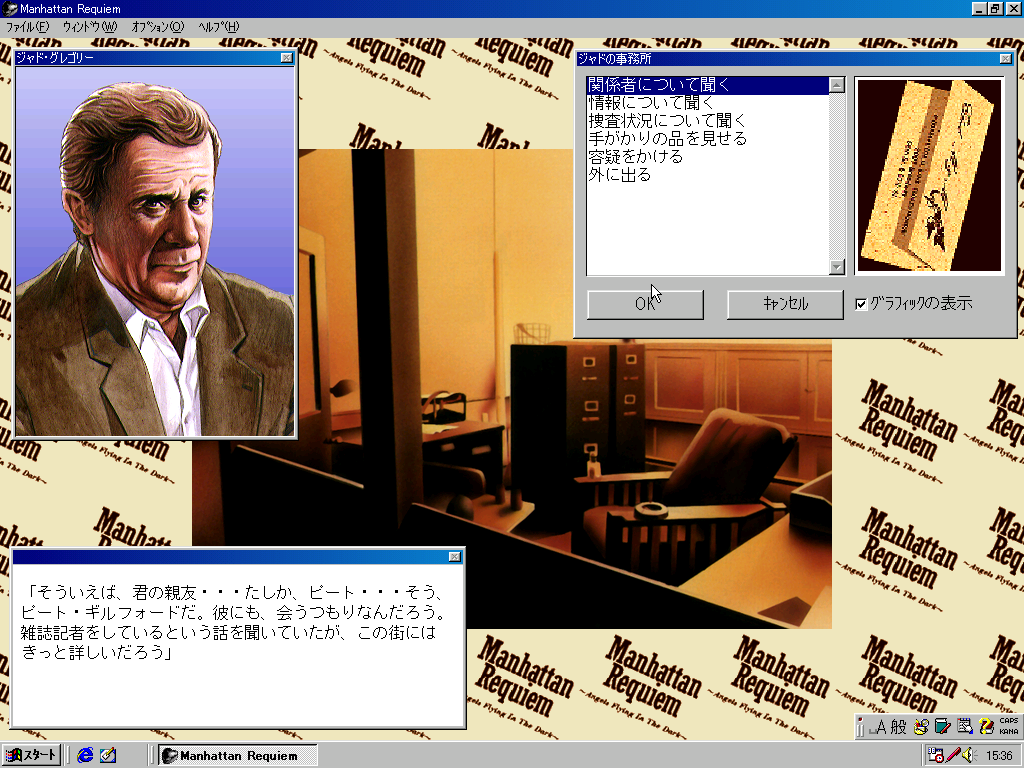Viewport: 1024px width, 768px height.
Task: Click the Manhattan Requiem title bar icon
Action: pyautogui.click(x=10, y=9)
